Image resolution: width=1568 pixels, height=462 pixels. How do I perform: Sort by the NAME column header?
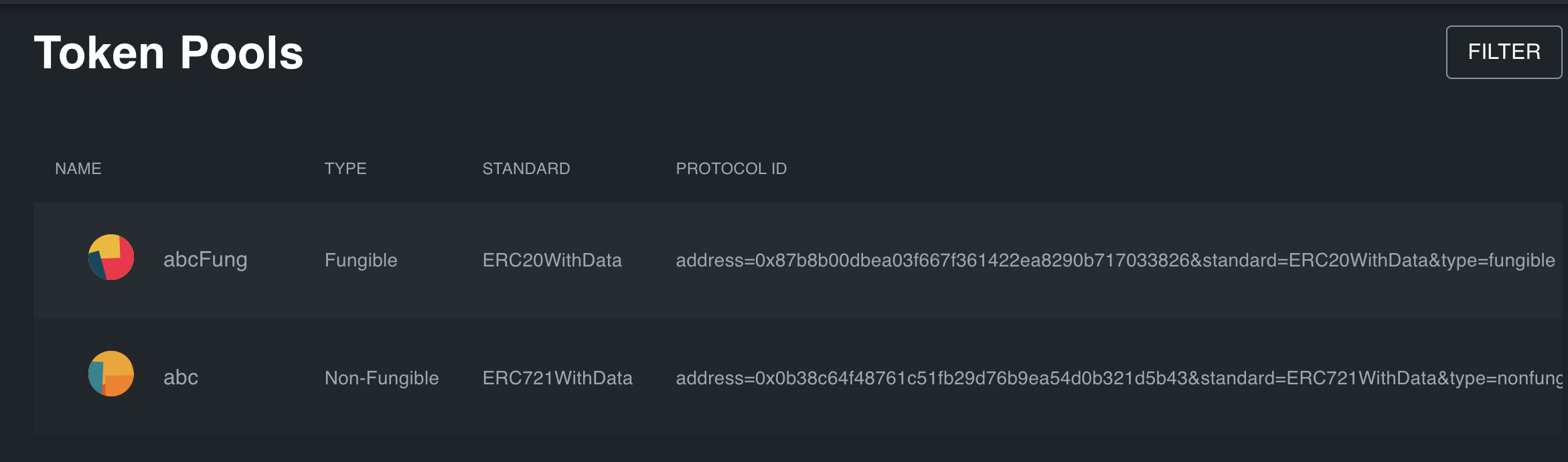pos(78,169)
